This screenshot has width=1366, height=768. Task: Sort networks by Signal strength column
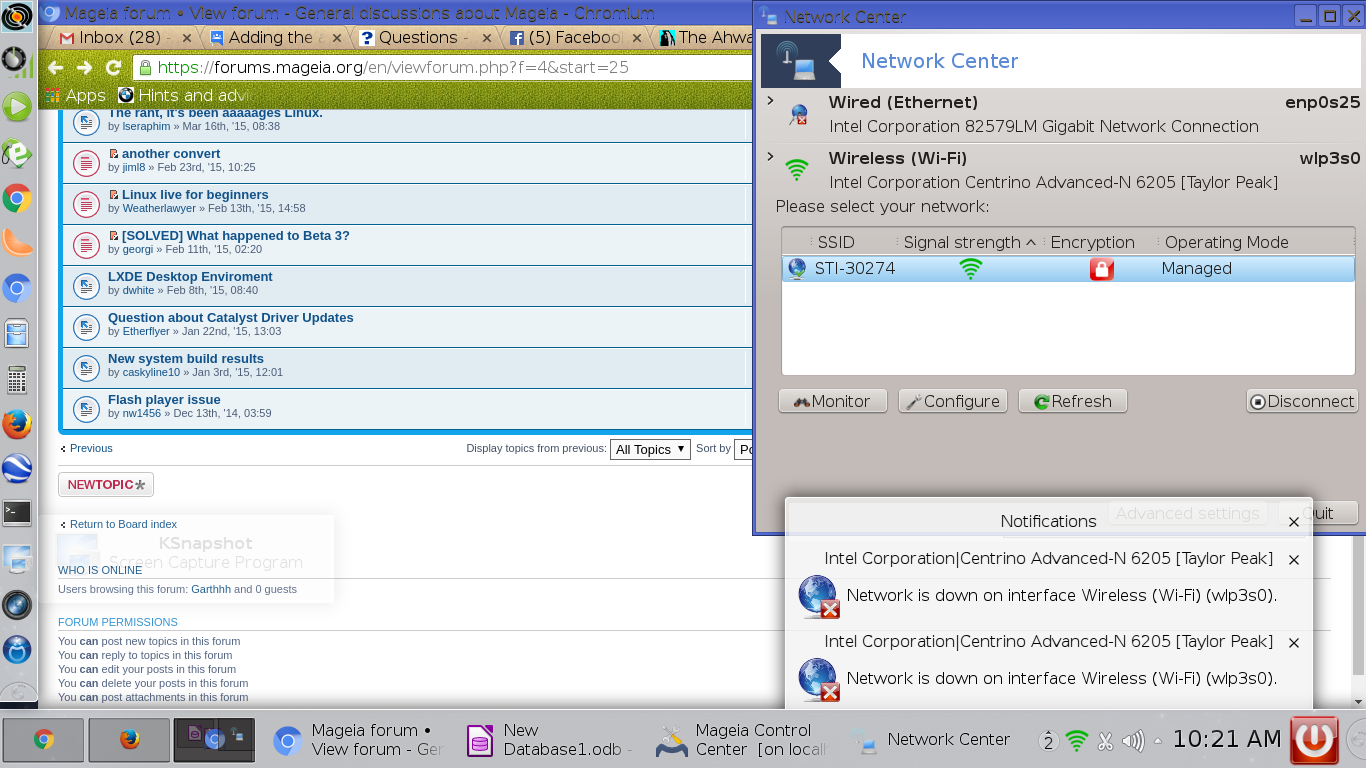969,242
